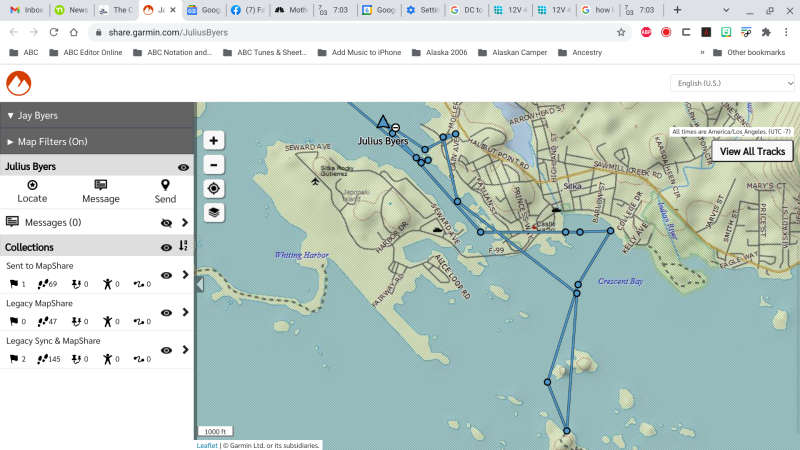Click View All Tracks button

pos(752,151)
